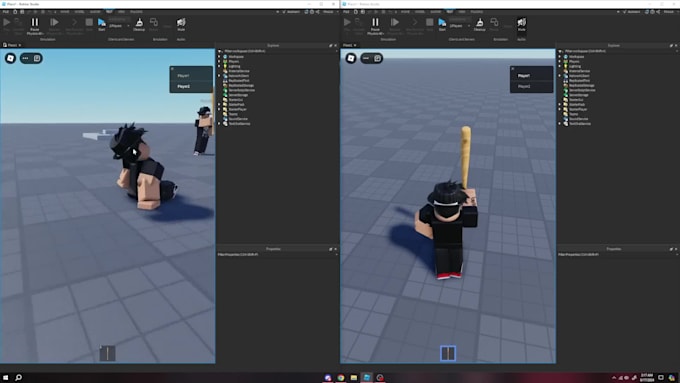Toggle the Mute audio button in left window
Viewport: 680px width, 383px height.
[x=181, y=24]
